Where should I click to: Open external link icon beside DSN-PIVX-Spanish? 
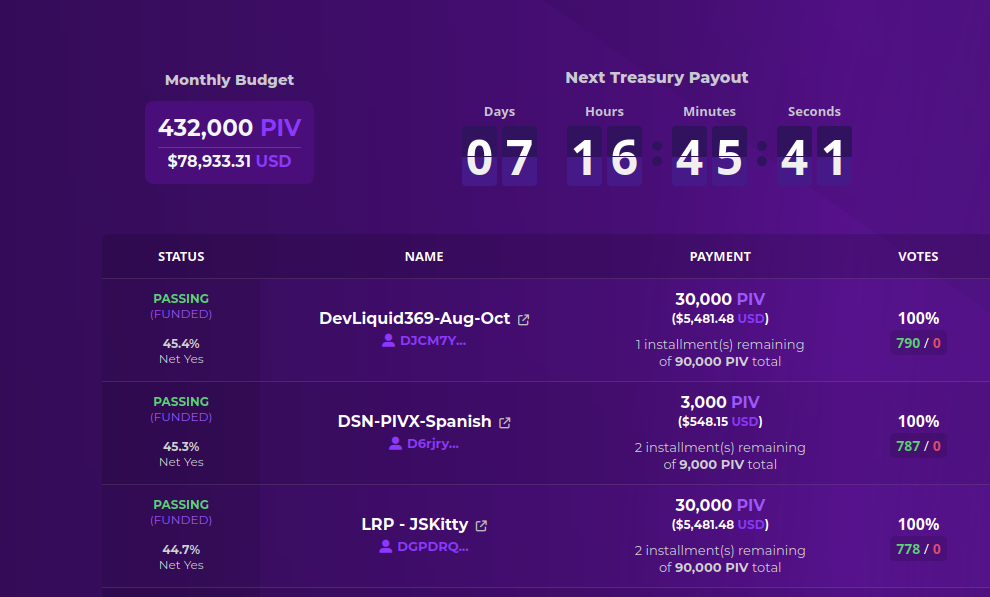coord(504,422)
